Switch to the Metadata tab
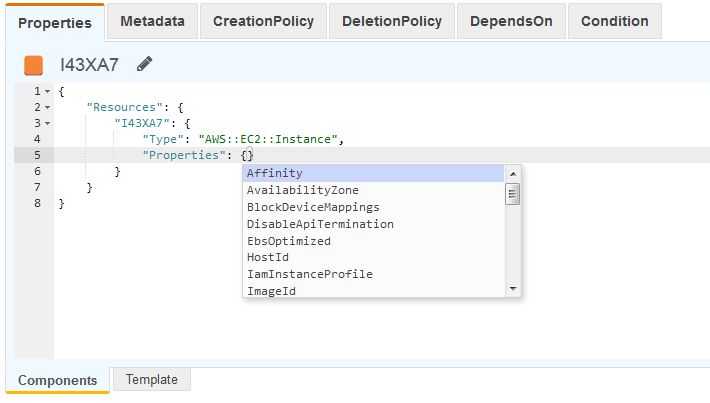 coord(152,21)
